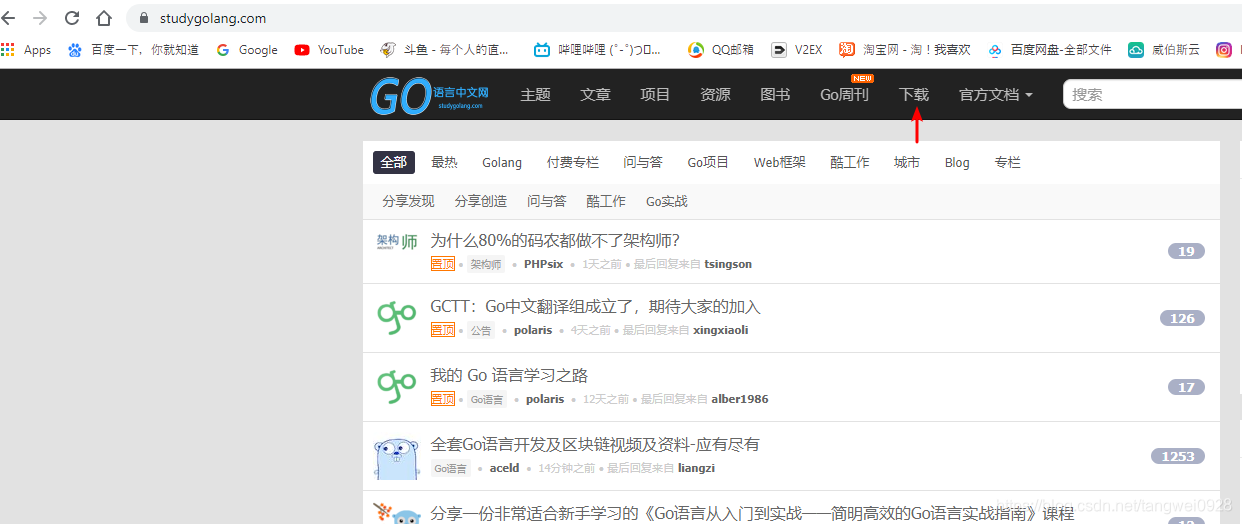
Task: Expand the 官方文档 dropdown menu
Action: [x=996, y=94]
